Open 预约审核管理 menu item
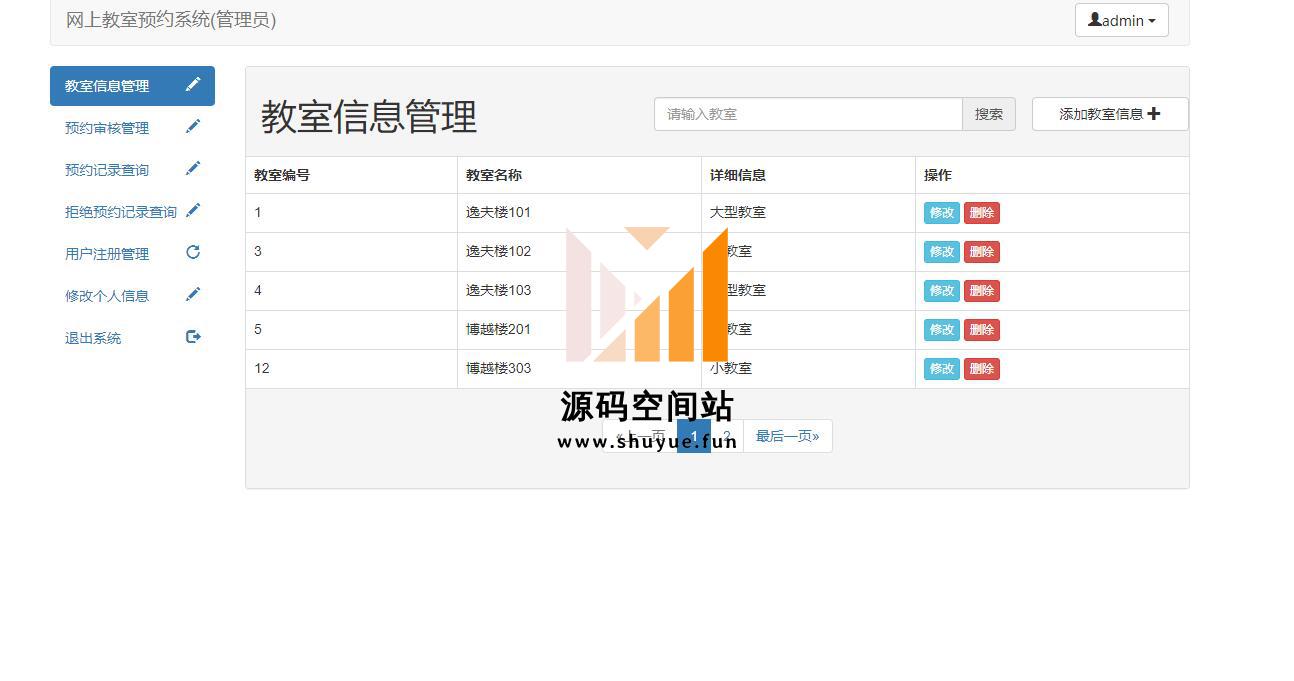Screen dimensions: 1294x681 107,128
